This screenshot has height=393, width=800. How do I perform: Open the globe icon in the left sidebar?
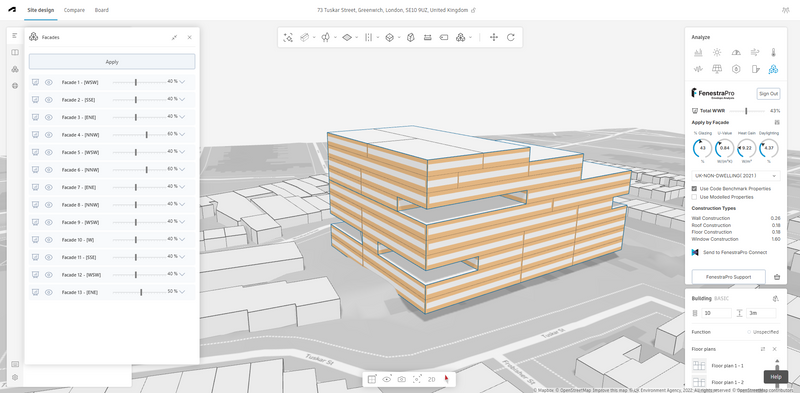(15, 86)
